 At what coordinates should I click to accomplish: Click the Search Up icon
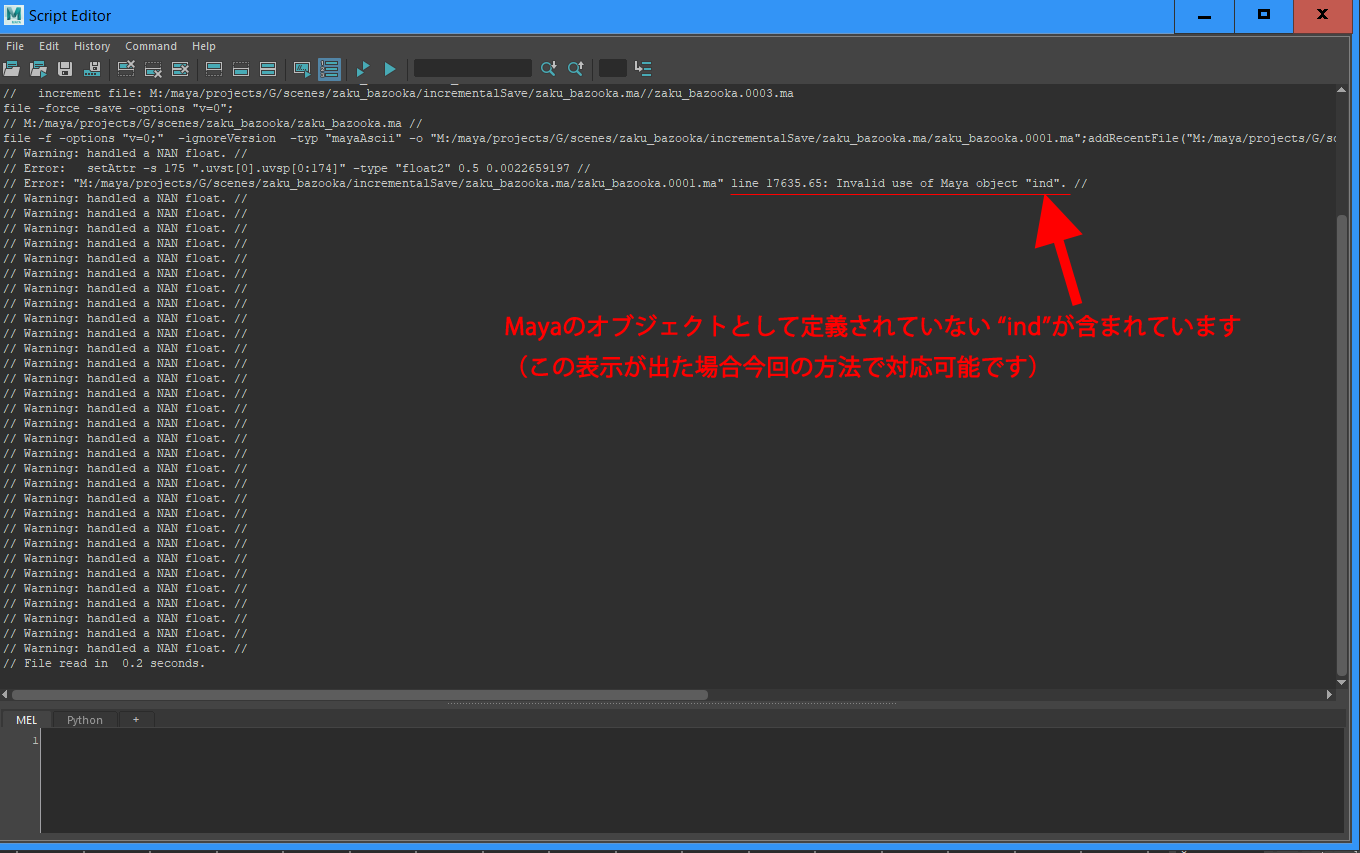575,69
